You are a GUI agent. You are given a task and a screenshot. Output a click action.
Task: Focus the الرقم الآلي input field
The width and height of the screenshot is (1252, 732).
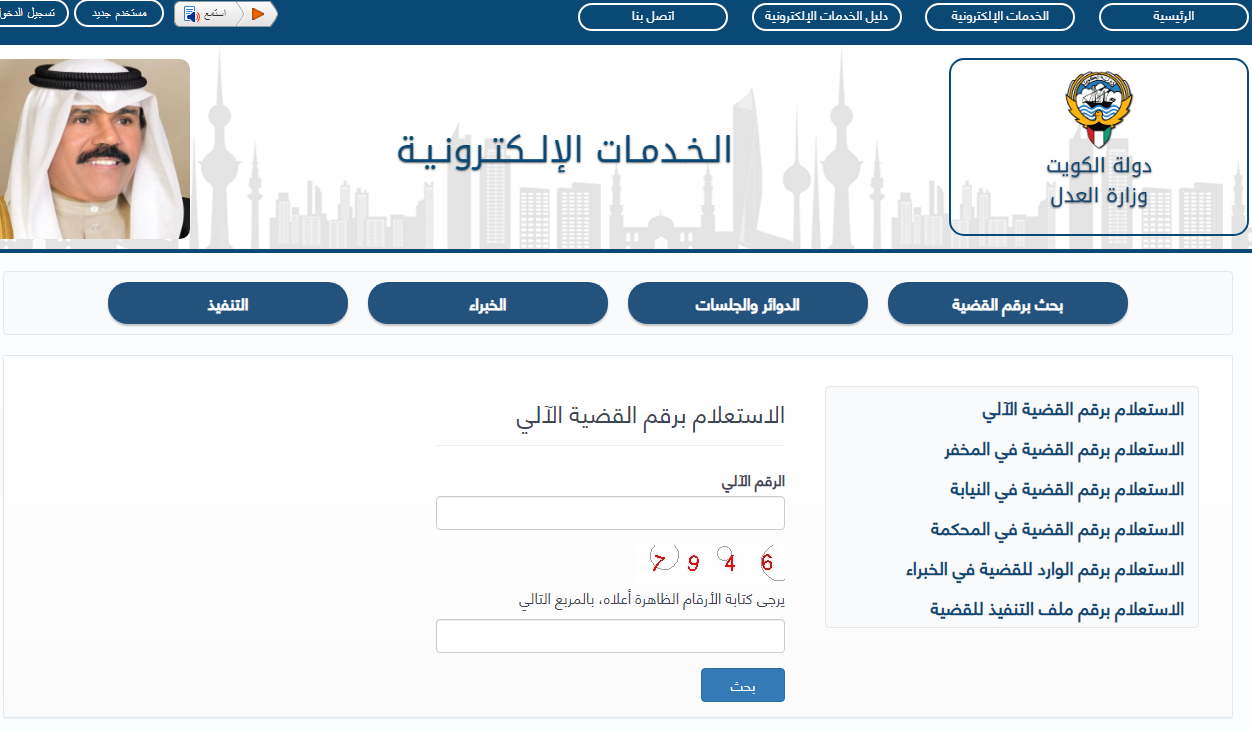pos(610,513)
